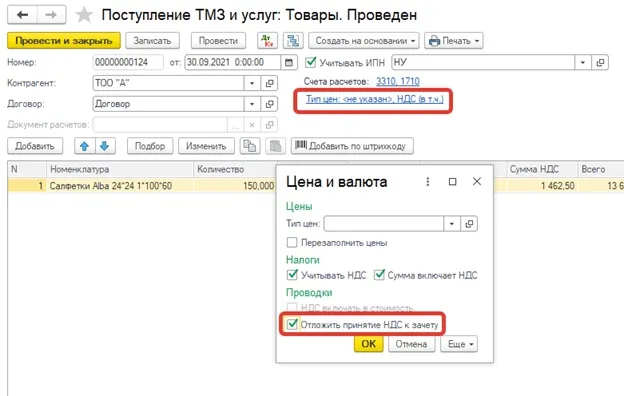Choose Документ расчетов via ellipsis button
The image size is (624, 396).
pos(235,125)
